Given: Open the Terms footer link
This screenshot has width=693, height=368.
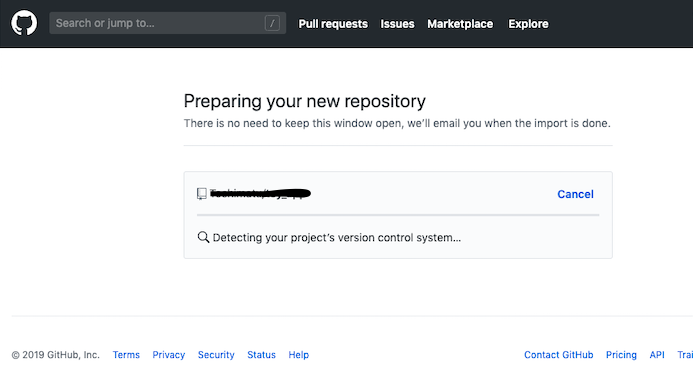Looking at the screenshot, I should point(126,355).
